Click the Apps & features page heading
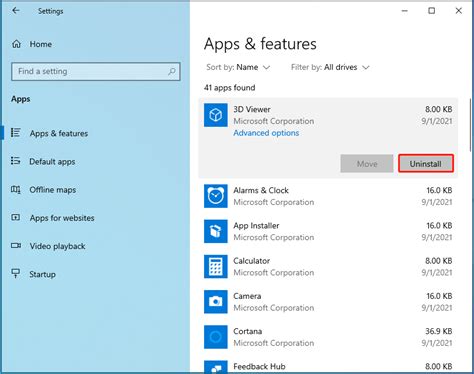474x374 pixels. [x=260, y=44]
